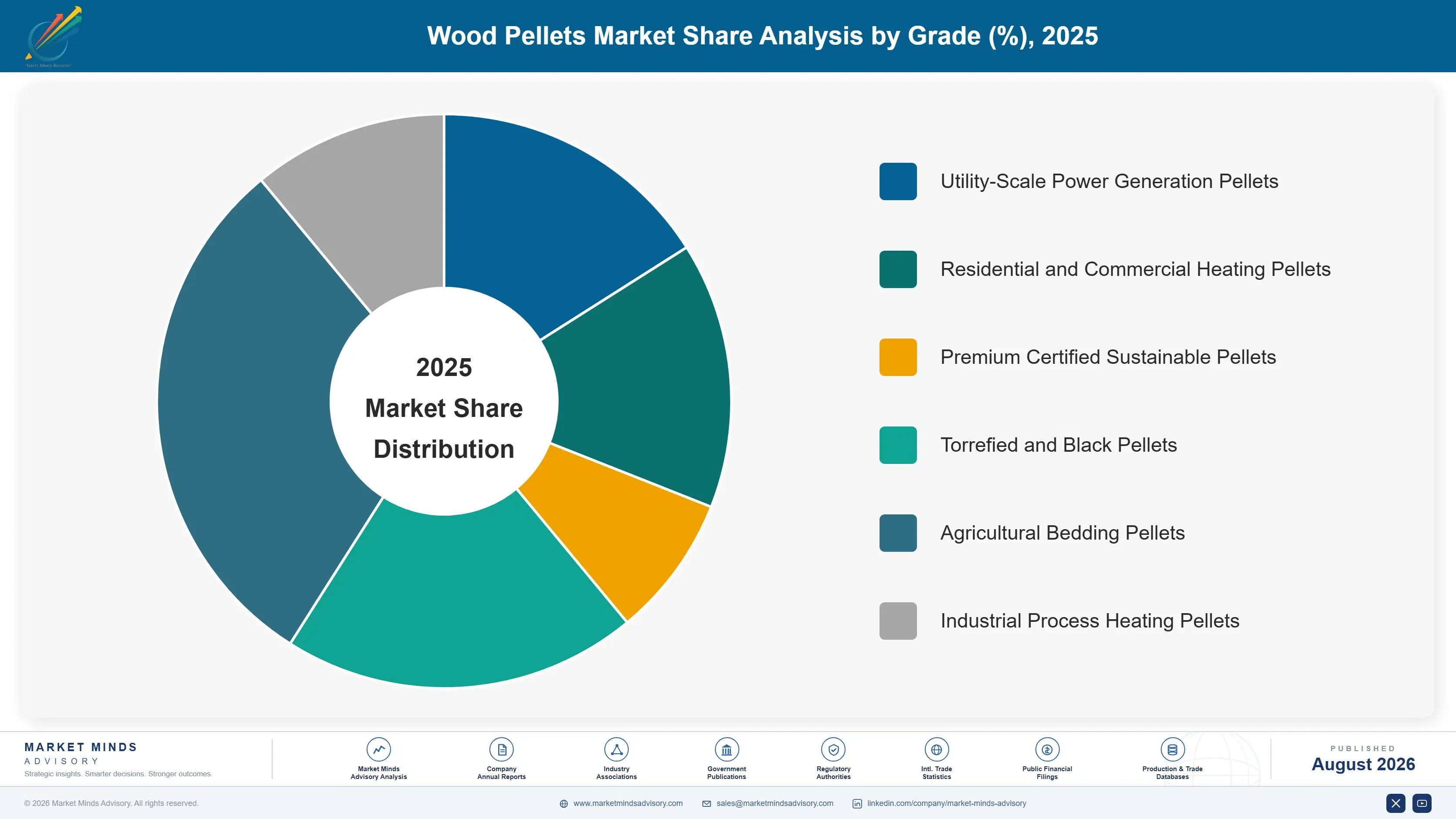Open linkedin.com/company/market-minds-advisory link
The height and width of the screenshot is (819, 1456).
[947, 803]
